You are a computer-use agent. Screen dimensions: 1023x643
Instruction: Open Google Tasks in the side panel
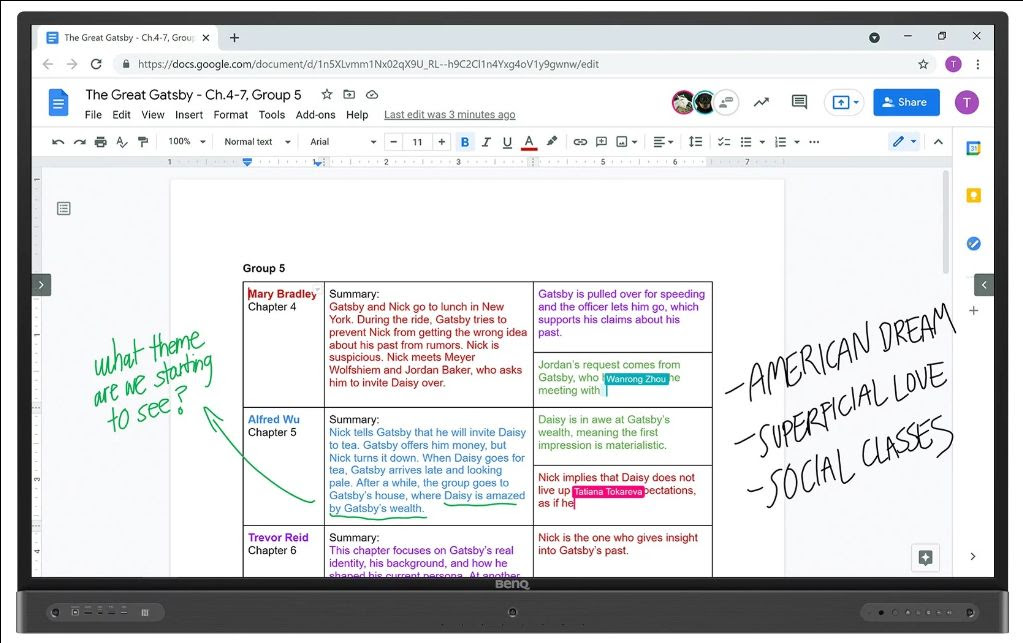[x=973, y=243]
